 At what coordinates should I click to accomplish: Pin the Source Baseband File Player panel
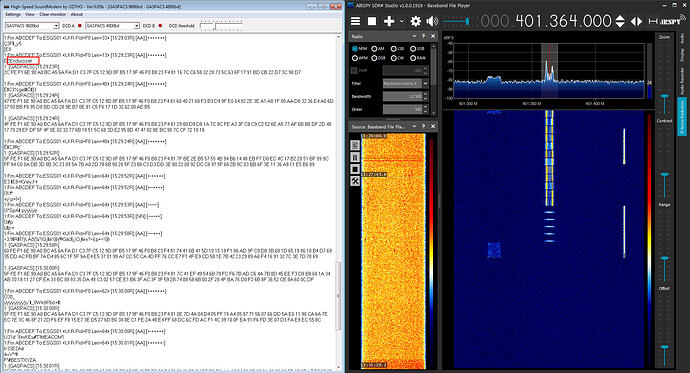(424, 126)
